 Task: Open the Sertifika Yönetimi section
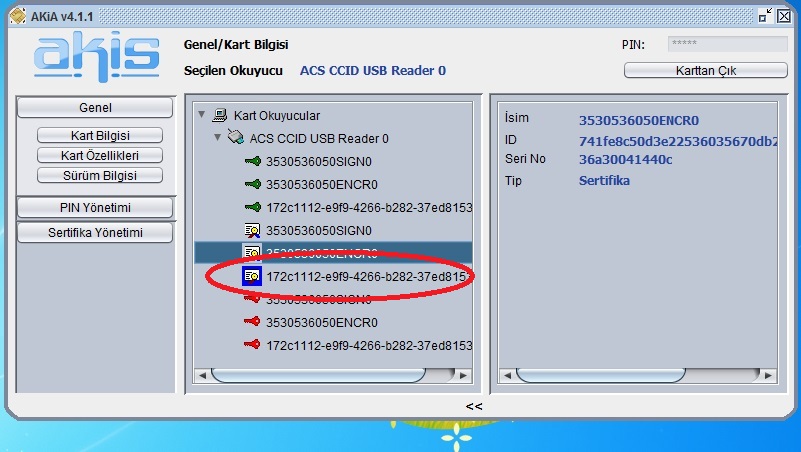coord(95,233)
